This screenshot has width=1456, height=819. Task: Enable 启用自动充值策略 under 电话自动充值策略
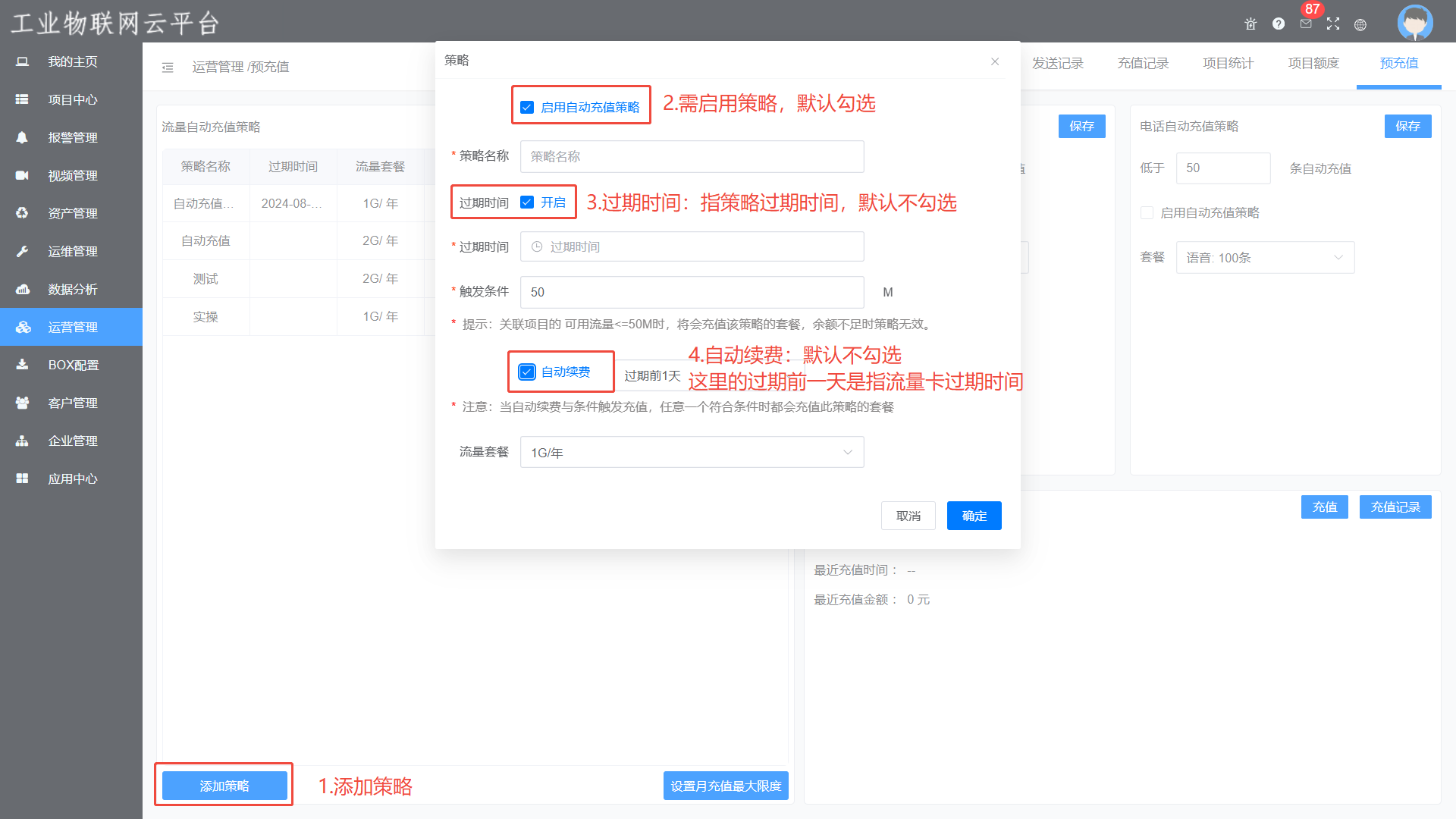click(x=1147, y=213)
